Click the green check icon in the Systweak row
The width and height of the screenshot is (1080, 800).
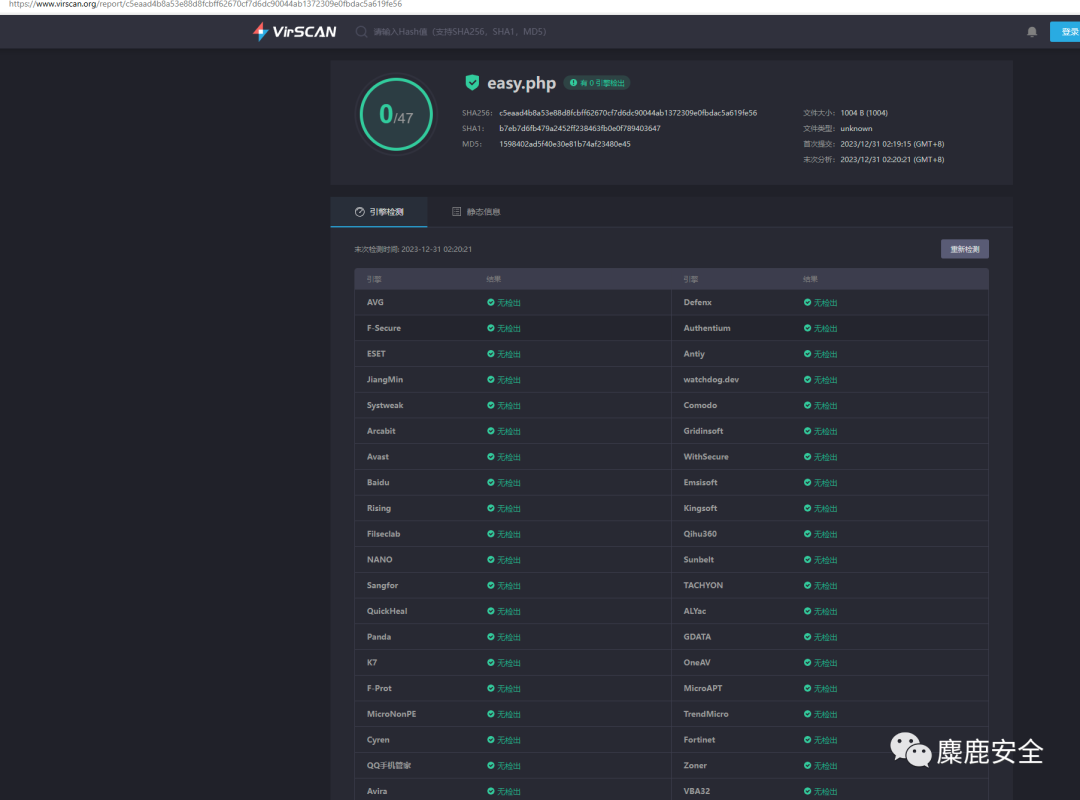tap(490, 405)
